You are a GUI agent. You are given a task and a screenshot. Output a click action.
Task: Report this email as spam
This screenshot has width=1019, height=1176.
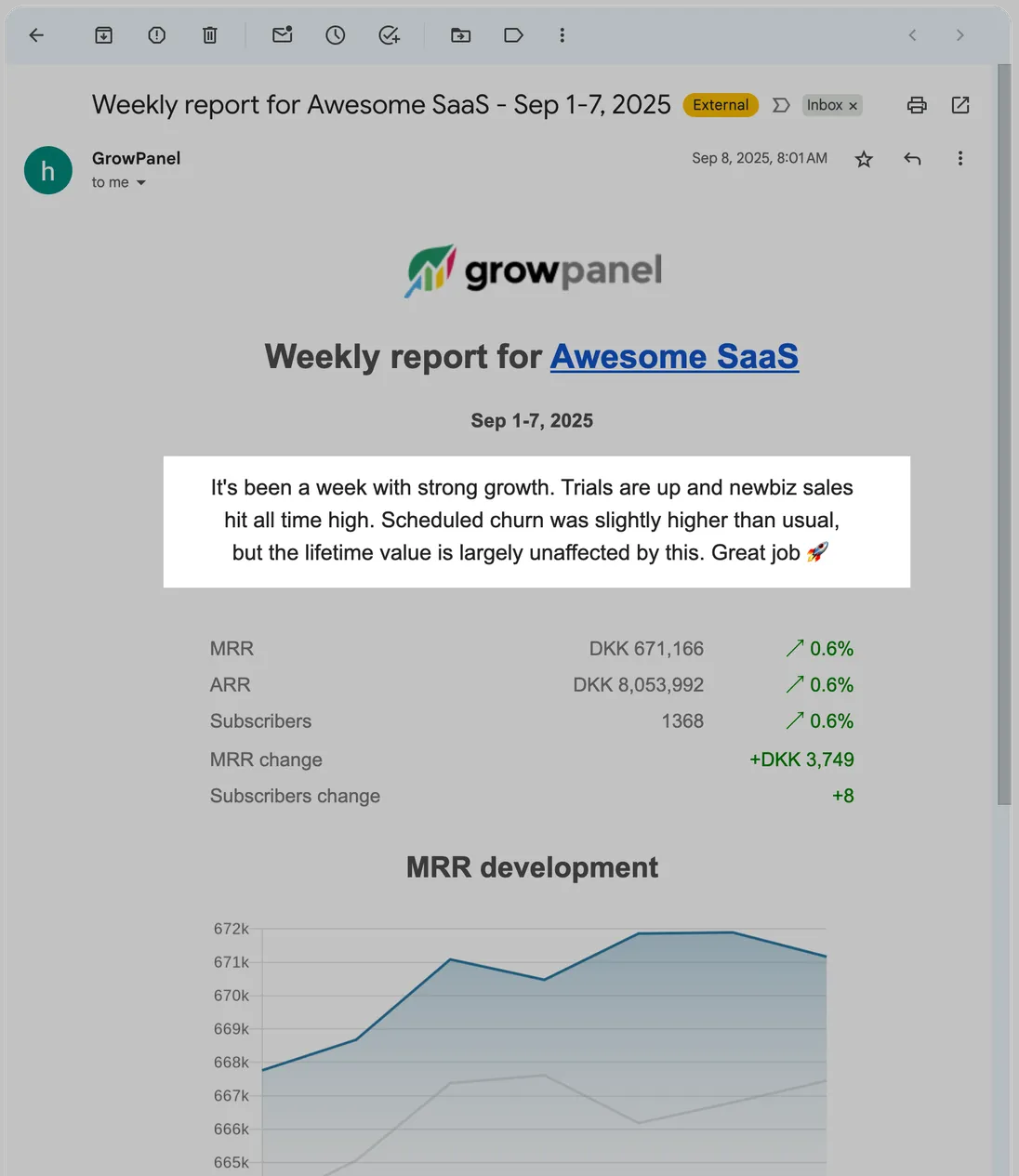156,35
